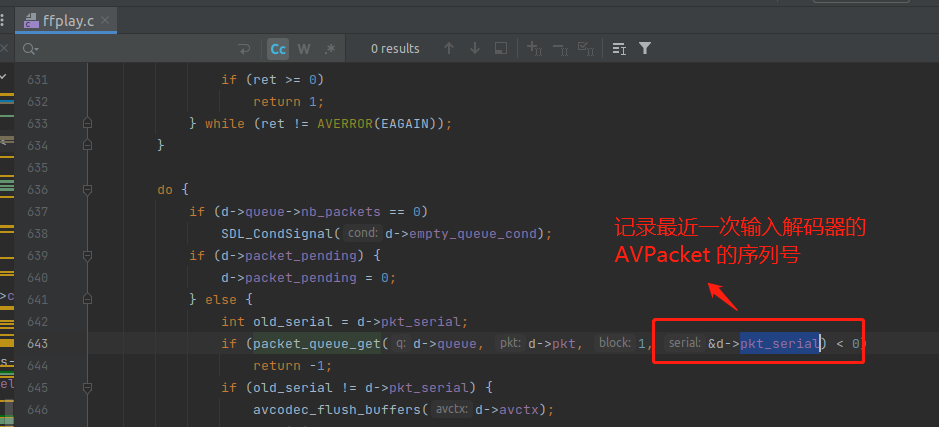Image resolution: width=939 pixels, height=427 pixels.
Task: Close the ffplay.c tab
Action: (106, 19)
